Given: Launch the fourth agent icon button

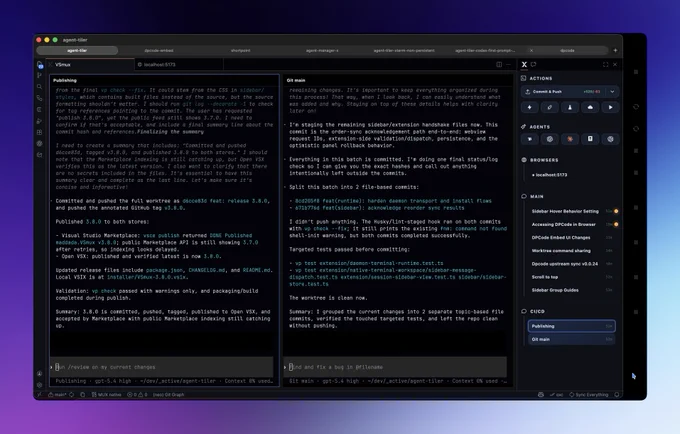Looking at the screenshot, I should point(590,139).
